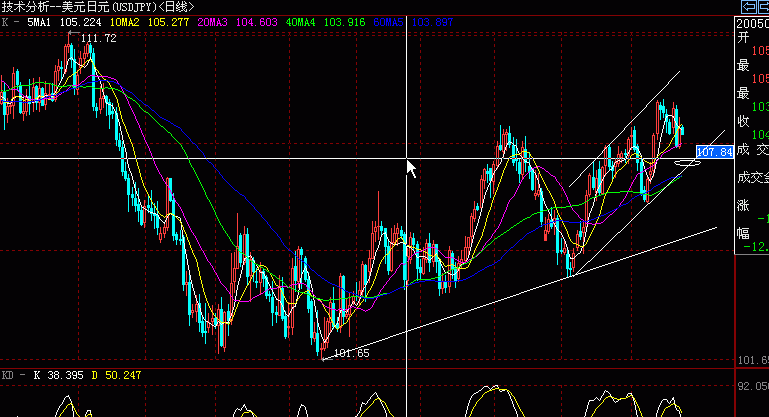This screenshot has width=769, height=417.
Task: Click the K 38.395 value
Action: (58, 375)
